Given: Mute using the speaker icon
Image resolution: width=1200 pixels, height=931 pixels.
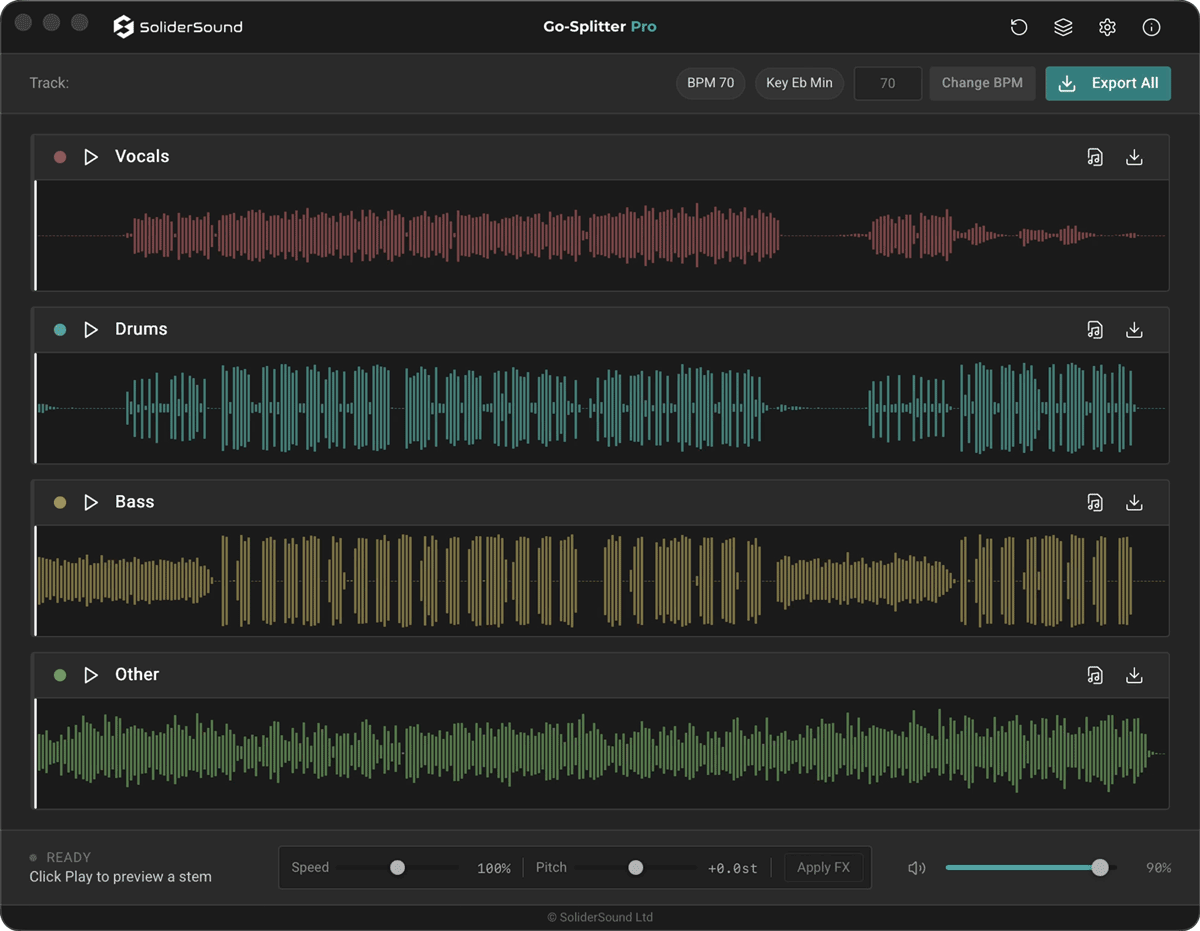Looking at the screenshot, I should click(916, 868).
